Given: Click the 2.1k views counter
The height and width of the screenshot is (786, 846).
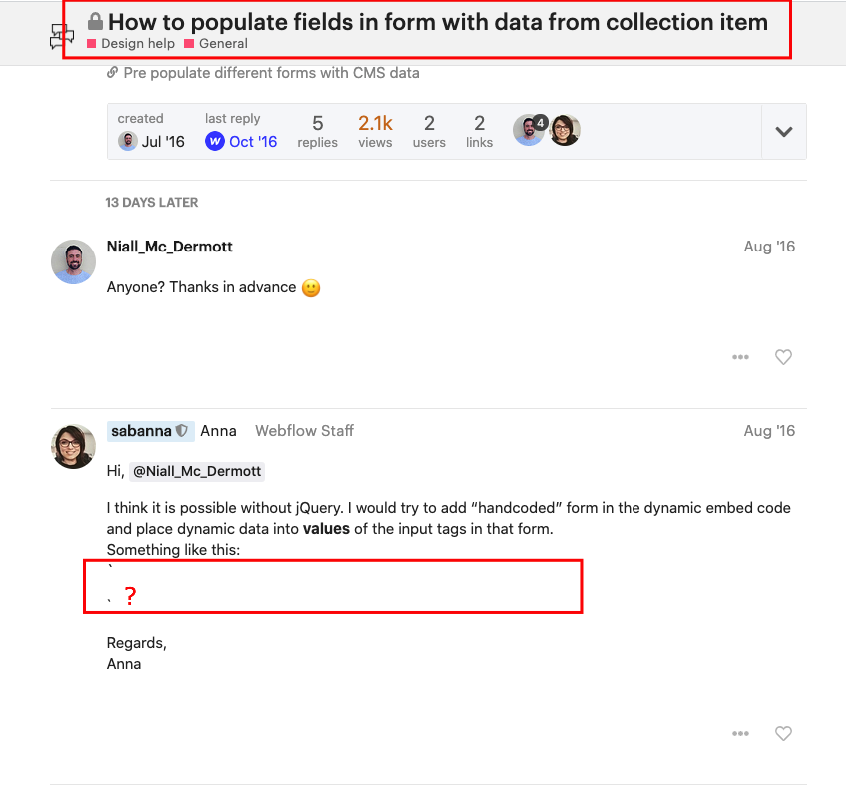Looking at the screenshot, I should [375, 131].
